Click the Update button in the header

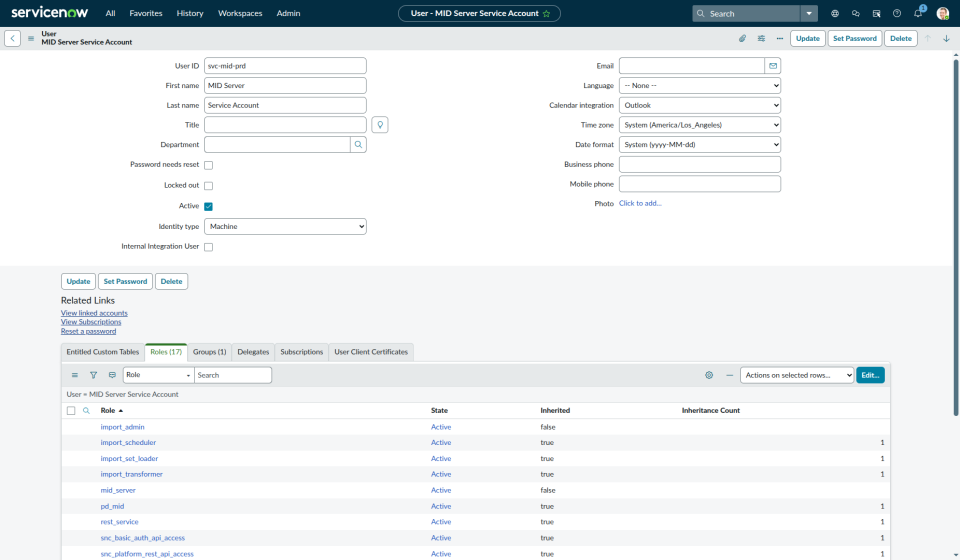(x=808, y=39)
